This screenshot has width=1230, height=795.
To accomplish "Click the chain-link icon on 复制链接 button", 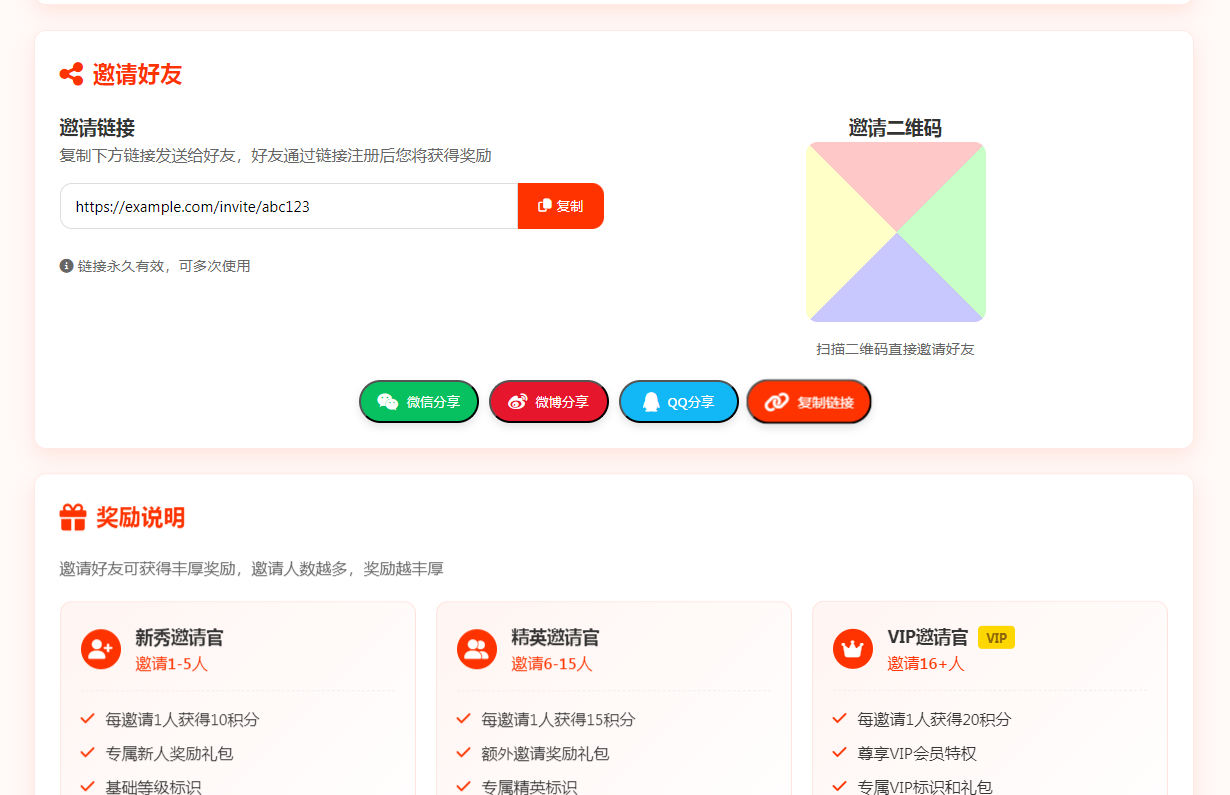I will coord(775,401).
